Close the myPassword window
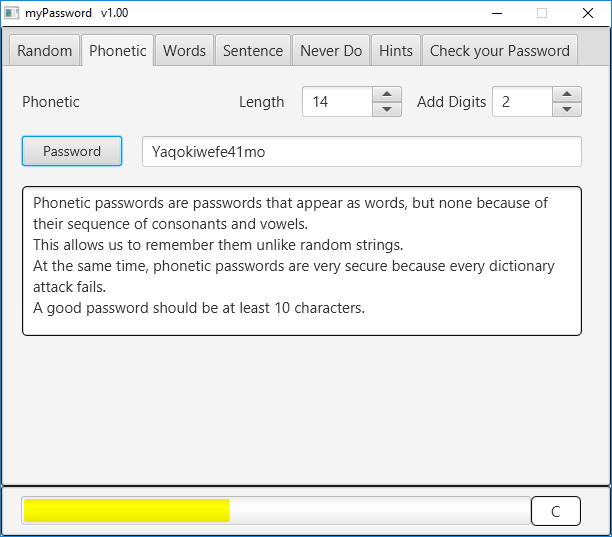Screen dimensions: 612x537 (x=588, y=13)
